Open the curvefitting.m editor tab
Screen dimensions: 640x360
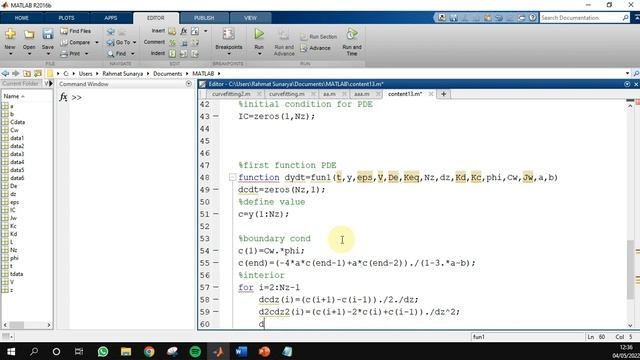pos(287,94)
